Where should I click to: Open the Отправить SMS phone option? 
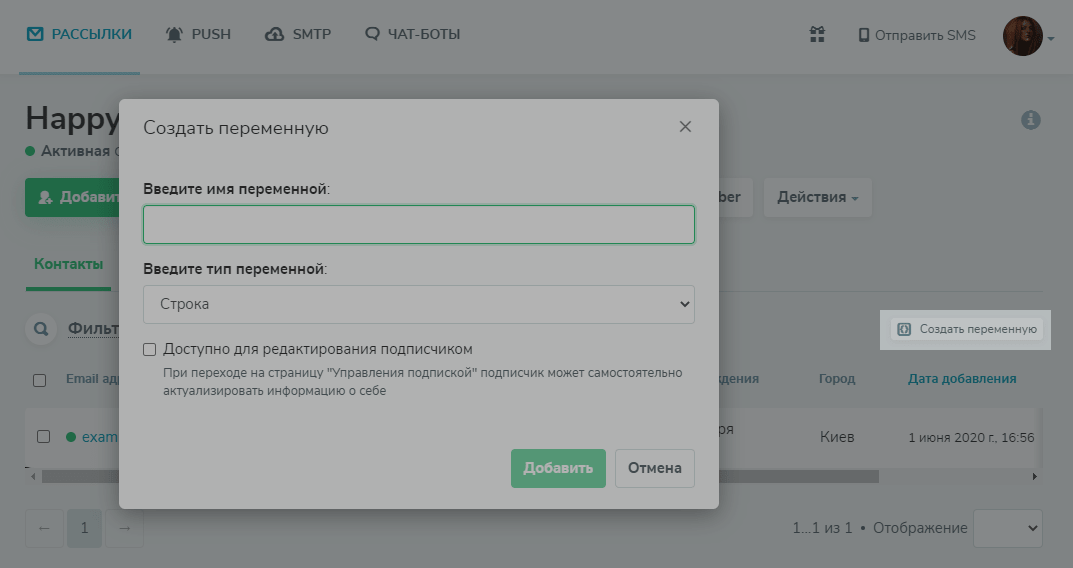pos(916,35)
